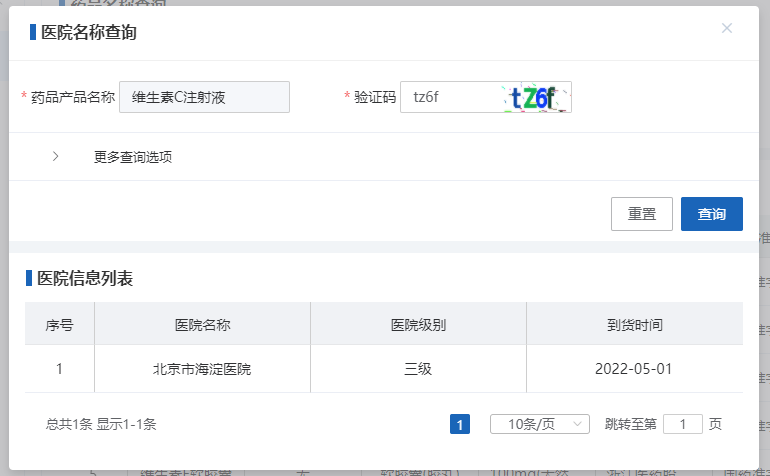
Task: Expand the chevron beside 更多查询选项
Action: point(55,156)
